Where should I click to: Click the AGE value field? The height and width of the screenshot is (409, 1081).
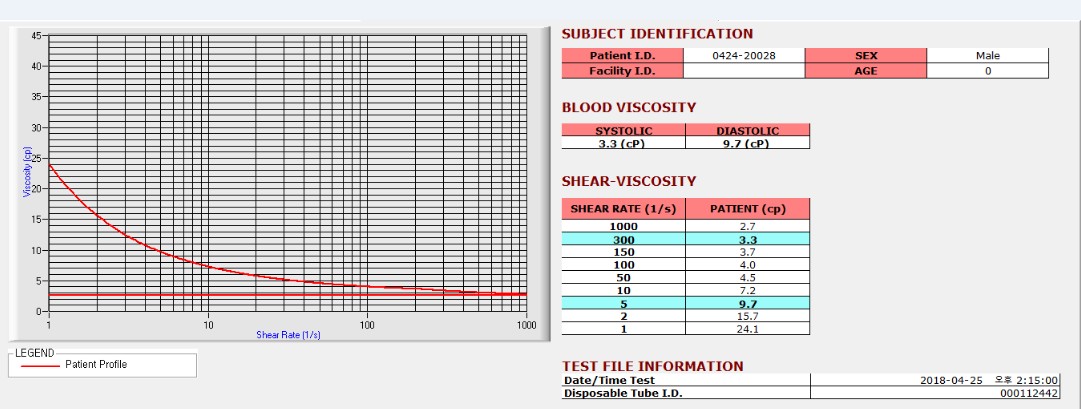pos(987,71)
